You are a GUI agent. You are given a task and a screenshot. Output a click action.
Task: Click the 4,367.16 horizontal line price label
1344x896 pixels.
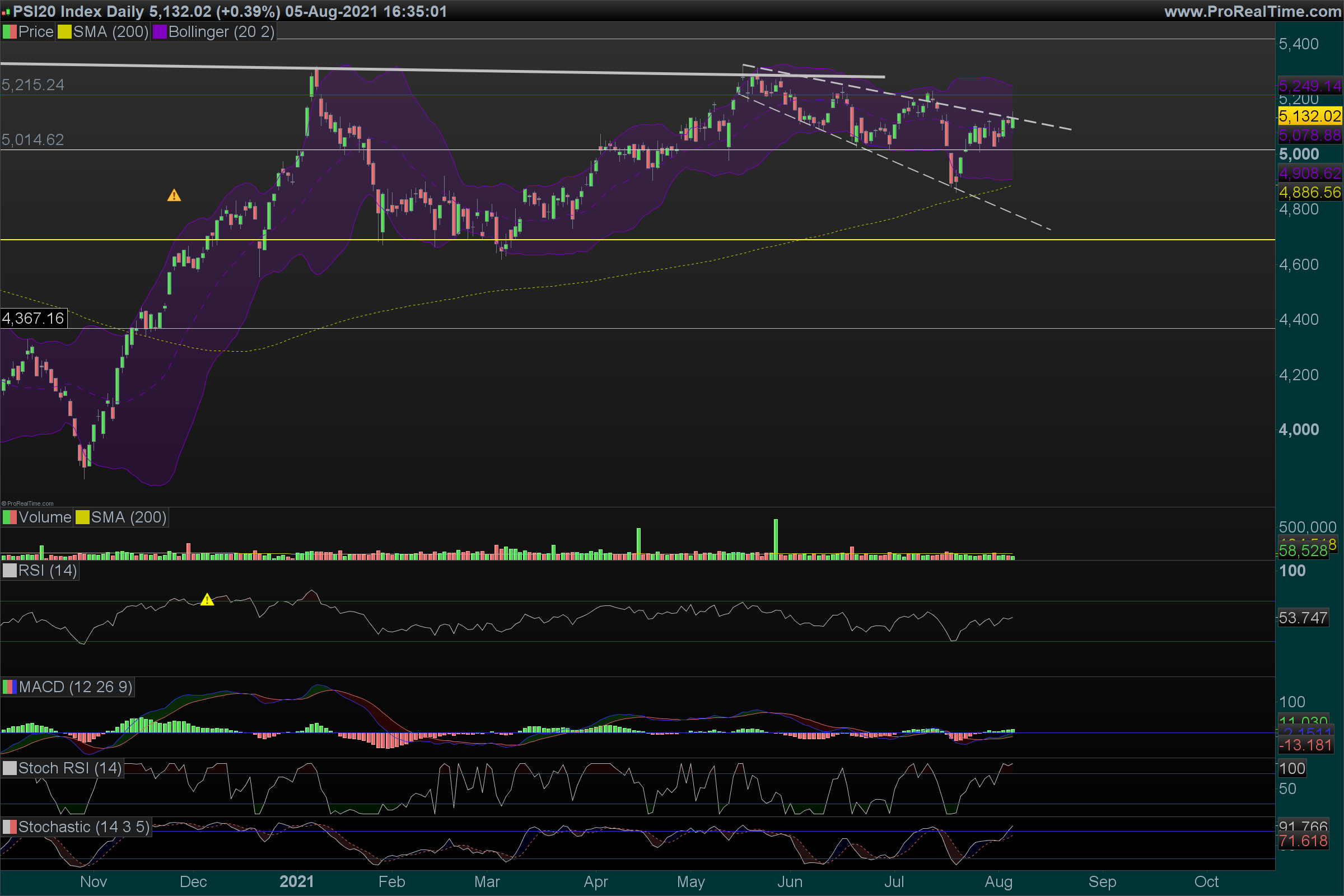33,318
